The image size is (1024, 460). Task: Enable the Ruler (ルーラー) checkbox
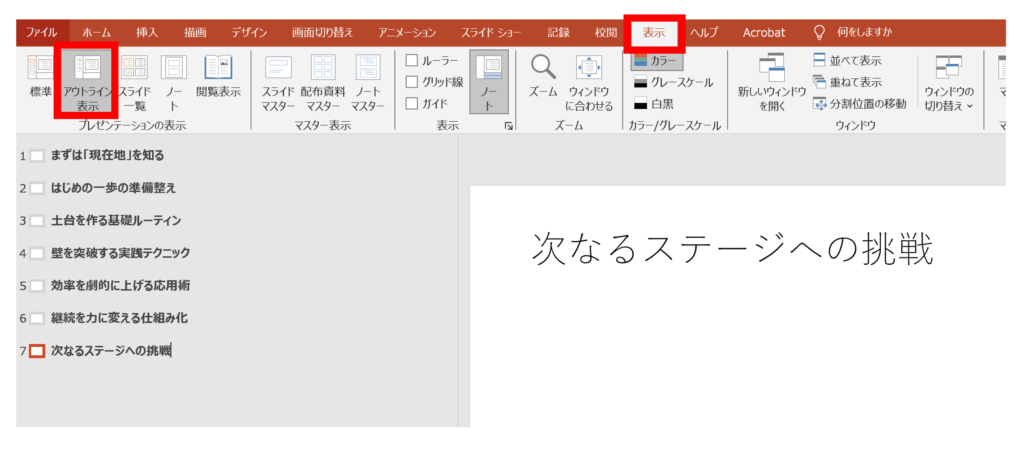(411, 61)
